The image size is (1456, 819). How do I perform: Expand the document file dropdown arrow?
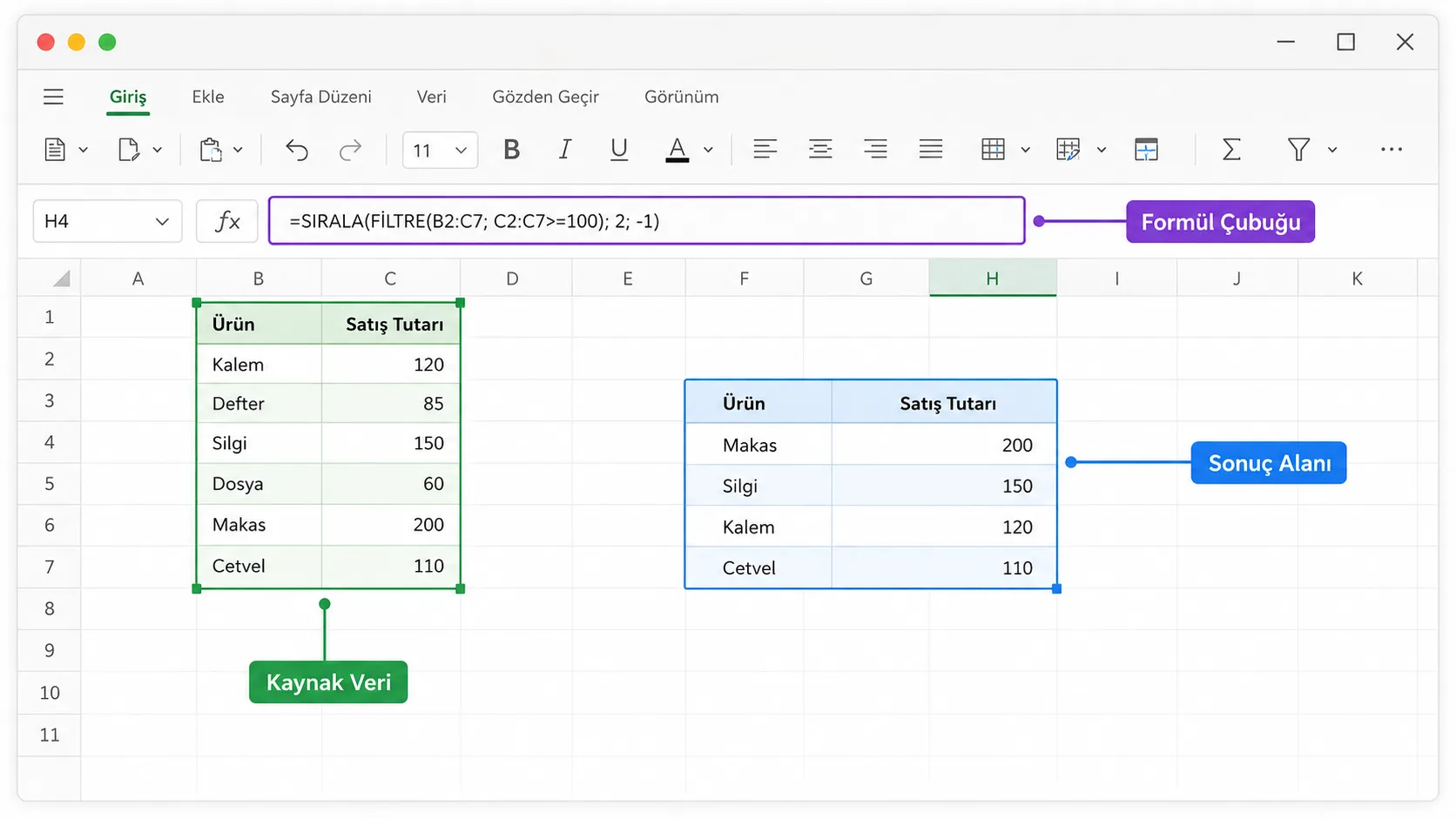click(84, 150)
